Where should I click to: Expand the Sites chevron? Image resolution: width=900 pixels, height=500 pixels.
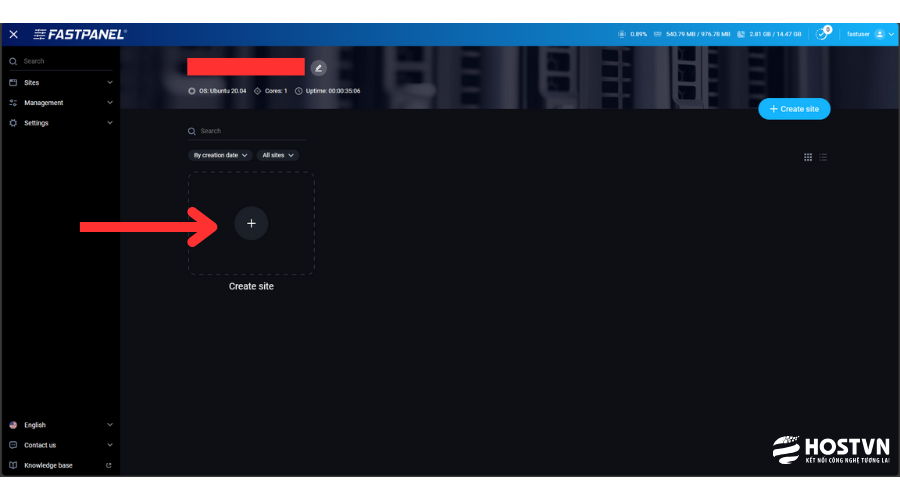click(110, 83)
